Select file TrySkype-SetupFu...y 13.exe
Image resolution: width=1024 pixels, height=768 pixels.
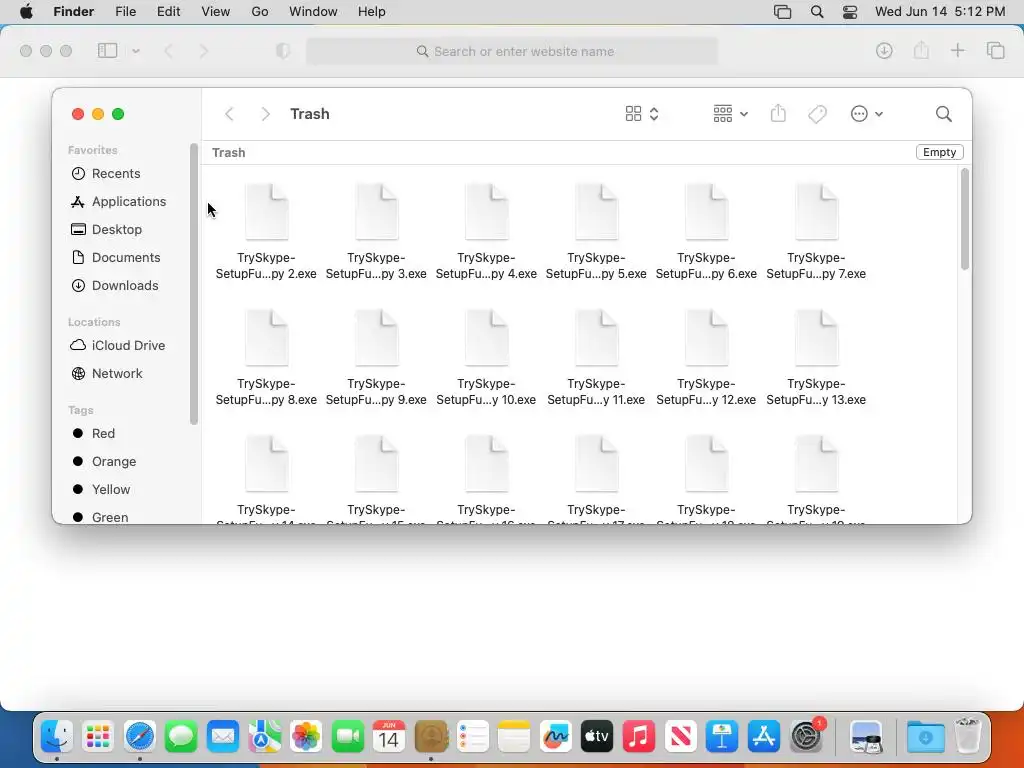[816, 358]
